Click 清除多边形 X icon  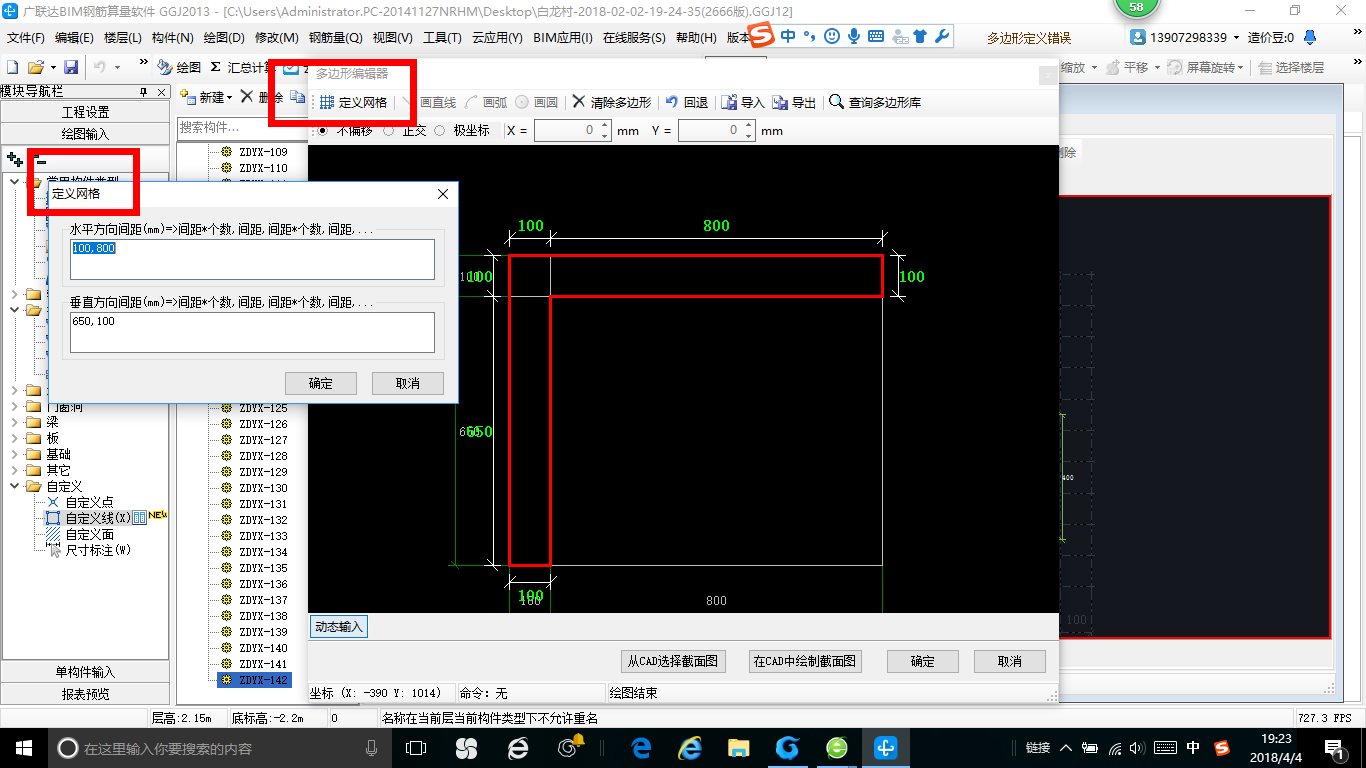(579, 102)
